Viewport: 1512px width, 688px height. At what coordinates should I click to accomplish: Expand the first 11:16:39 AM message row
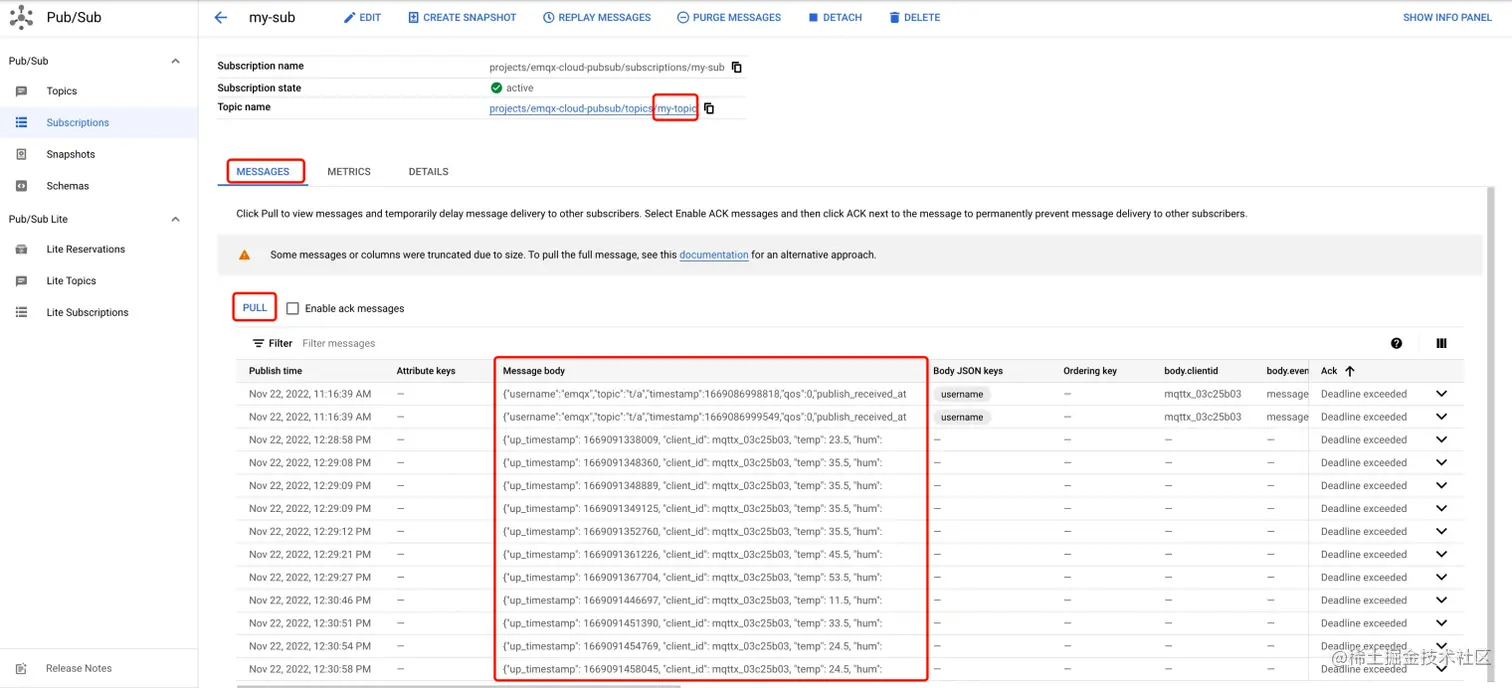pos(1441,394)
